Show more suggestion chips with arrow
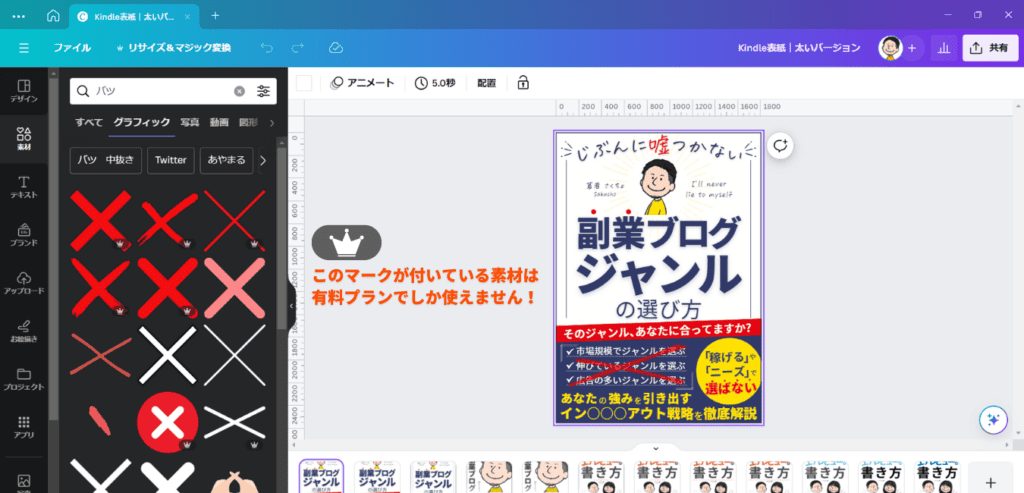 (x=263, y=161)
